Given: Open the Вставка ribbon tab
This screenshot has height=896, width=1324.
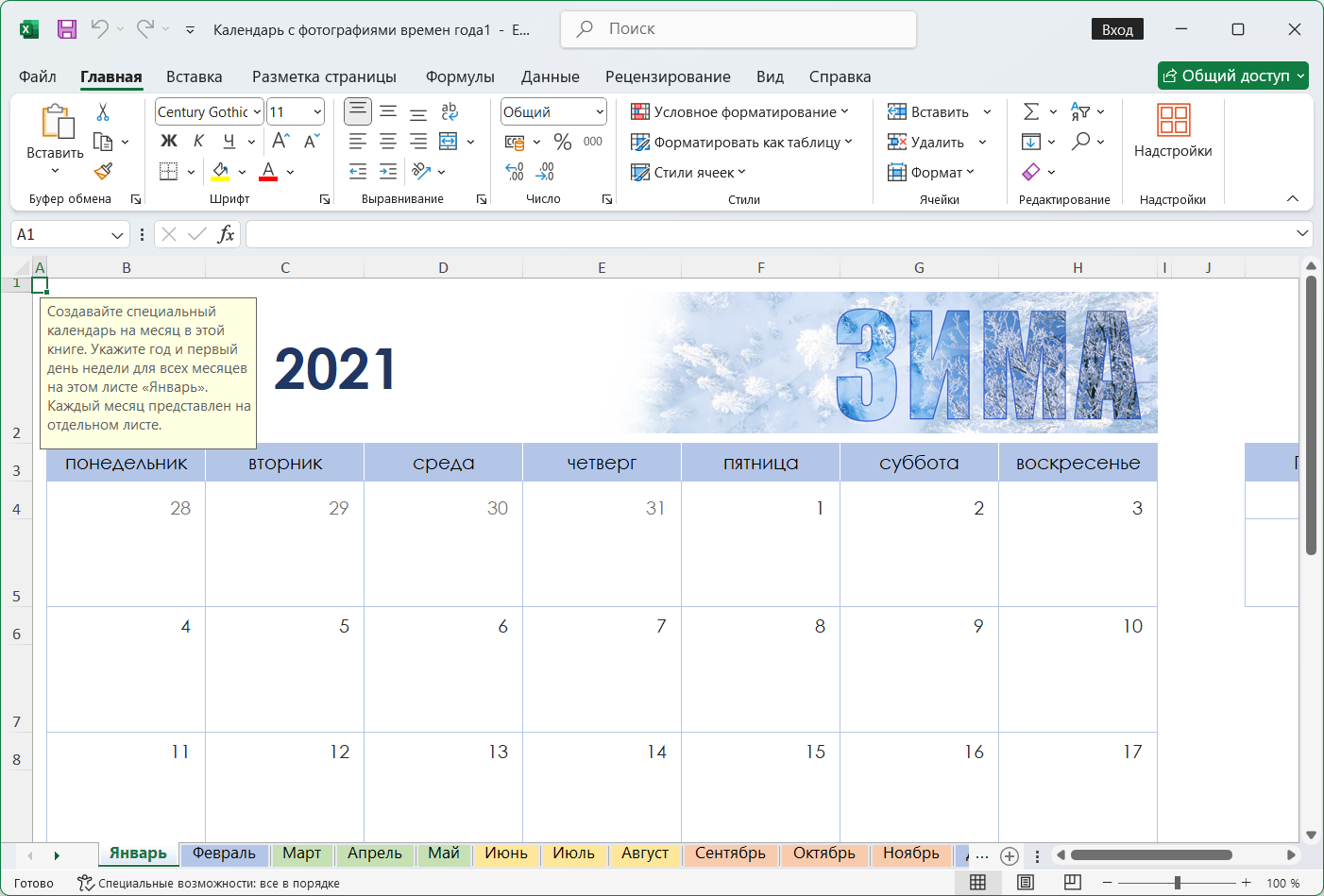Looking at the screenshot, I should coord(195,76).
